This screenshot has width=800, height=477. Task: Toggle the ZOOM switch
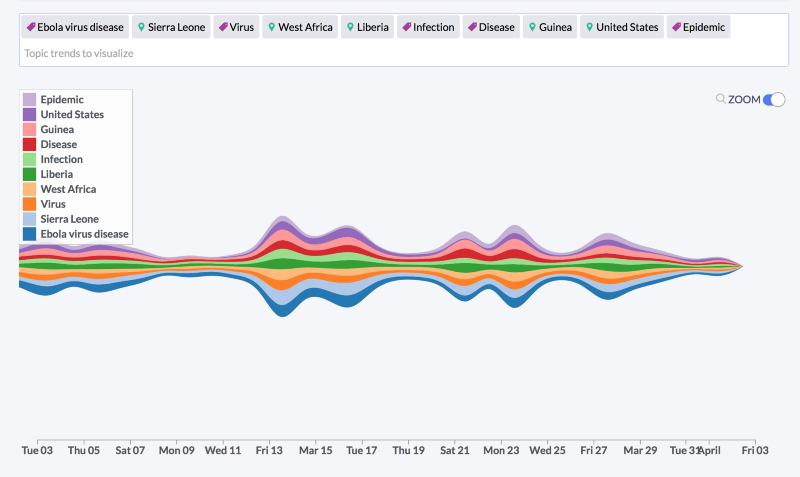click(x=773, y=99)
